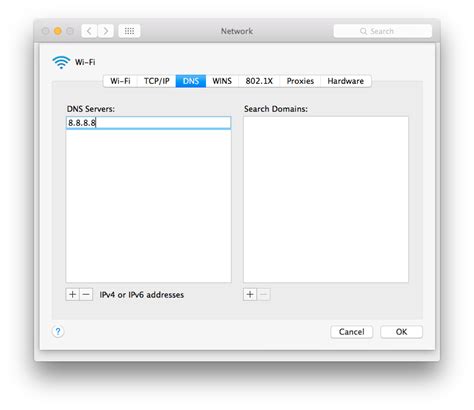Switch to the Wi-Fi tab
Viewport: 474px width, 410px height.
pyautogui.click(x=120, y=81)
